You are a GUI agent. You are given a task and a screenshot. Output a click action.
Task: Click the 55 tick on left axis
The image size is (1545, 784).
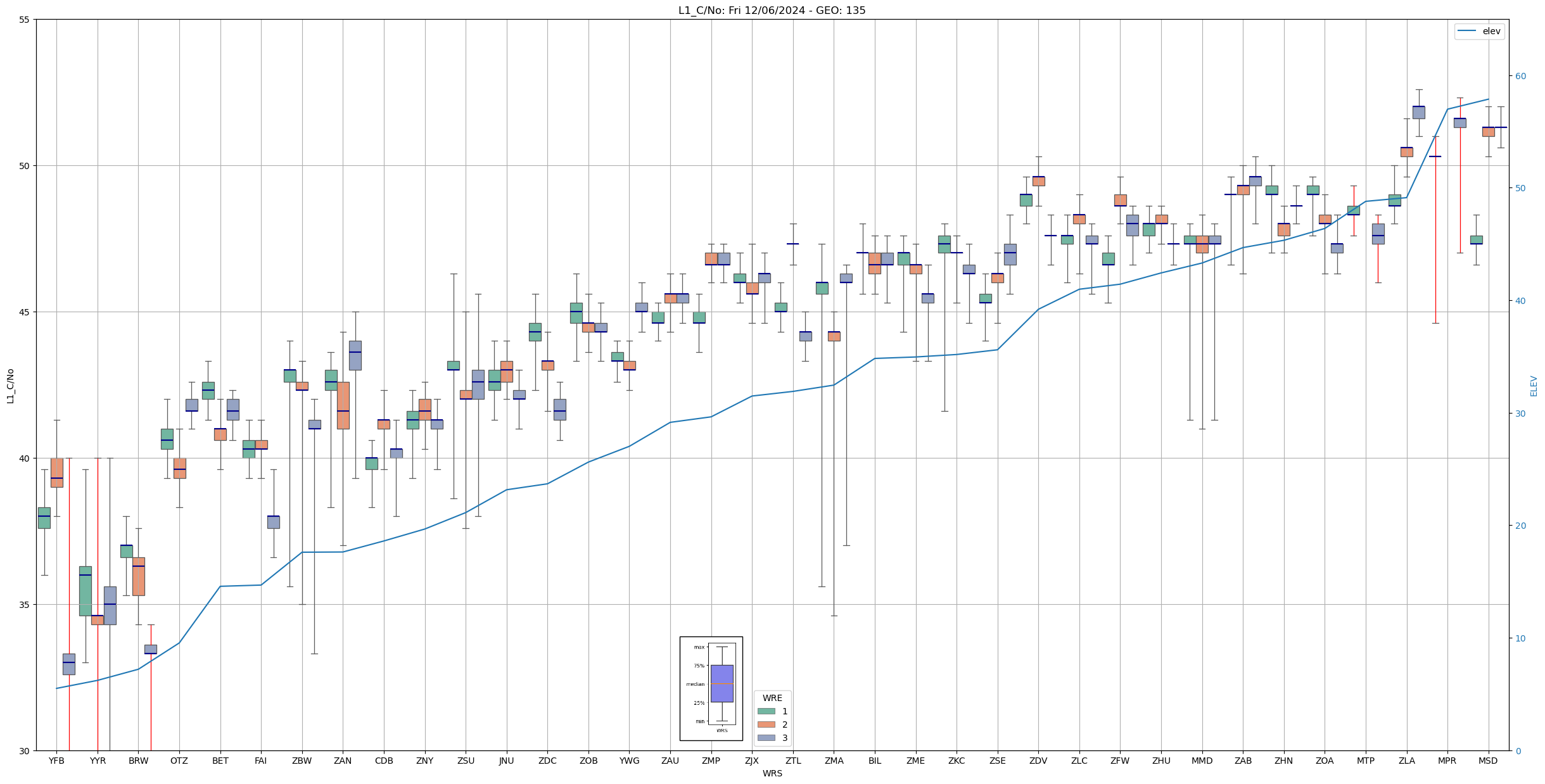click(25, 20)
